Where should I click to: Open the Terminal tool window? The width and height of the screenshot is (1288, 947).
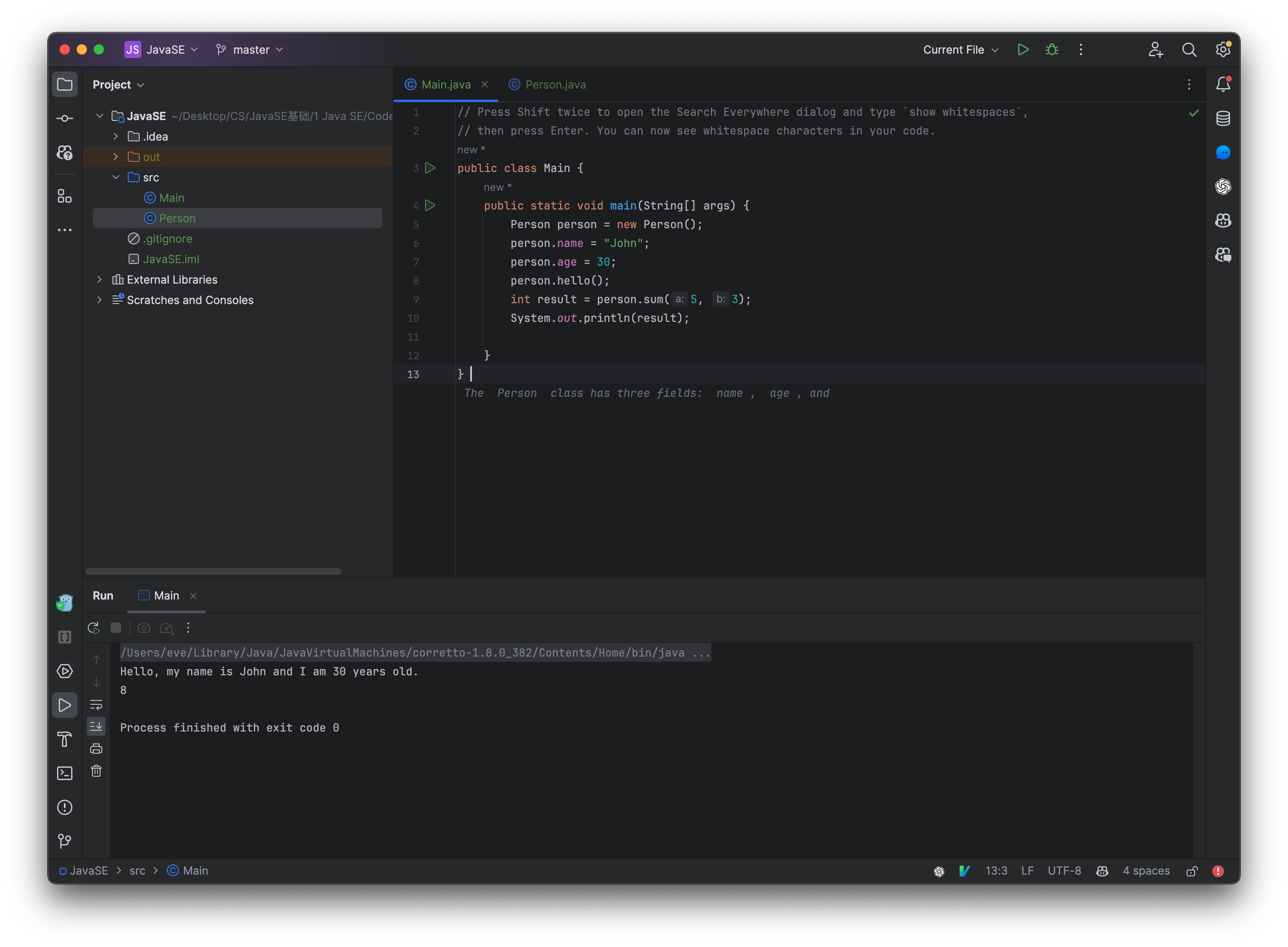(65, 773)
